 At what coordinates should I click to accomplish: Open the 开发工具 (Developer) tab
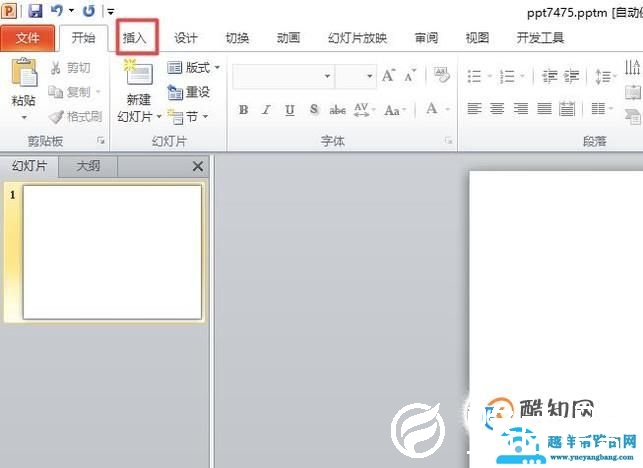pyautogui.click(x=540, y=38)
